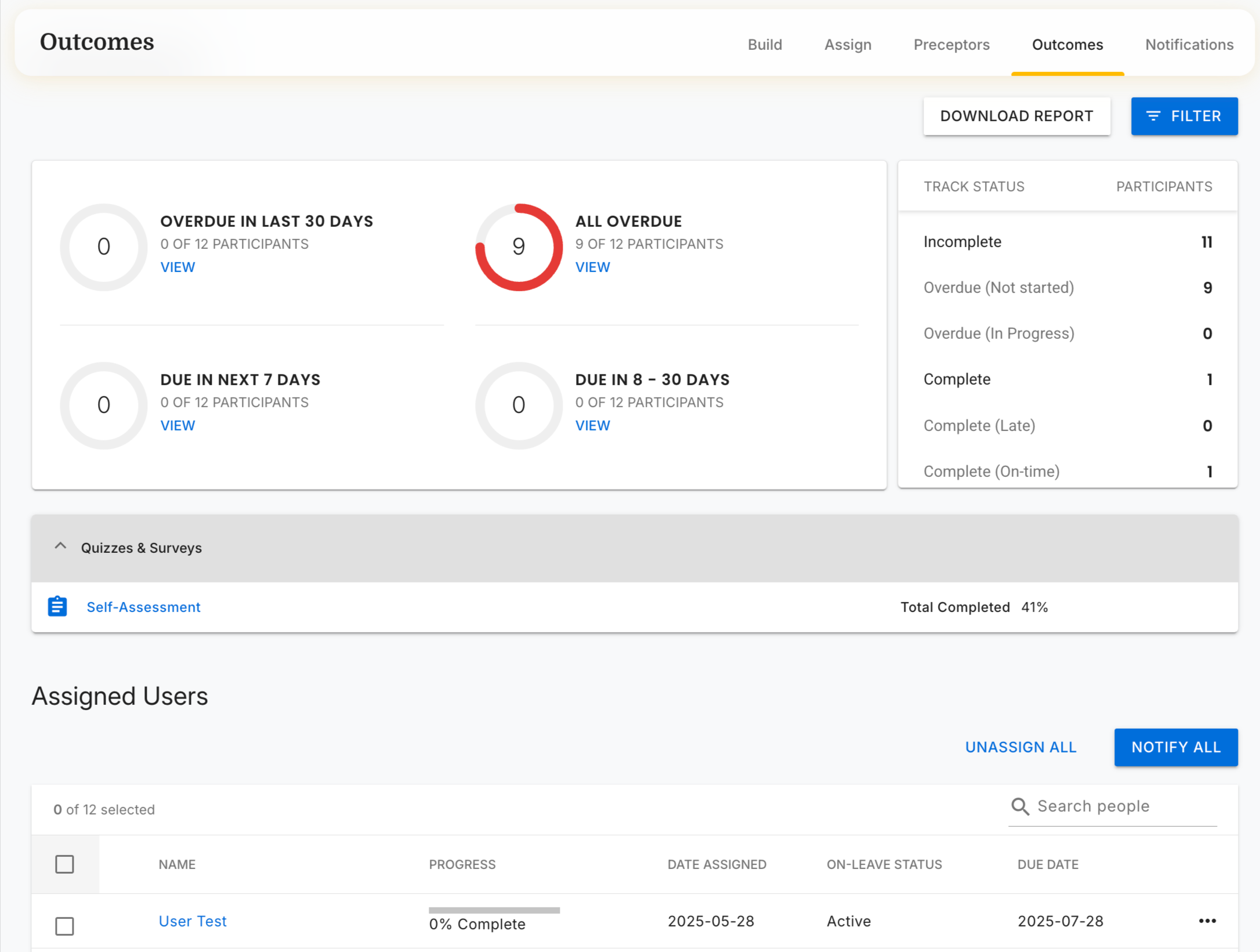The width and height of the screenshot is (1260, 952).
Task: Select the Overdue (Not started) status row
Action: click(x=1067, y=288)
